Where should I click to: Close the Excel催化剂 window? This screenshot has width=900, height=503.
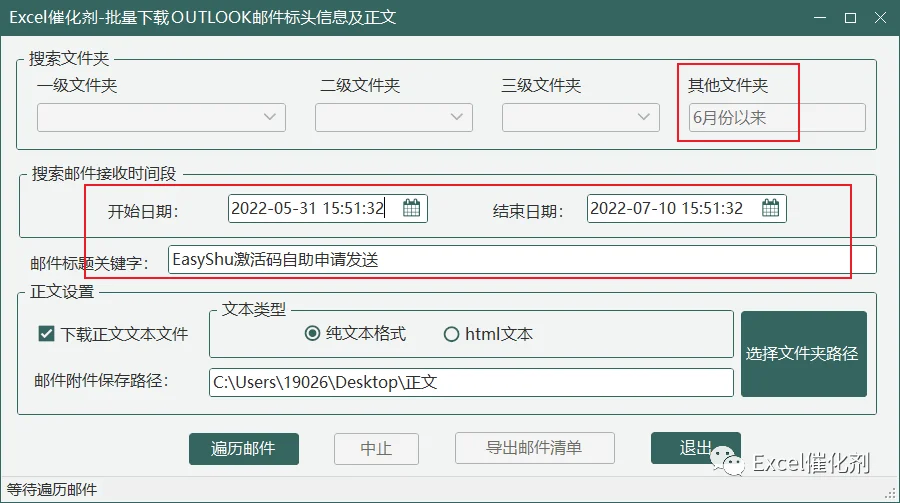[x=880, y=18]
